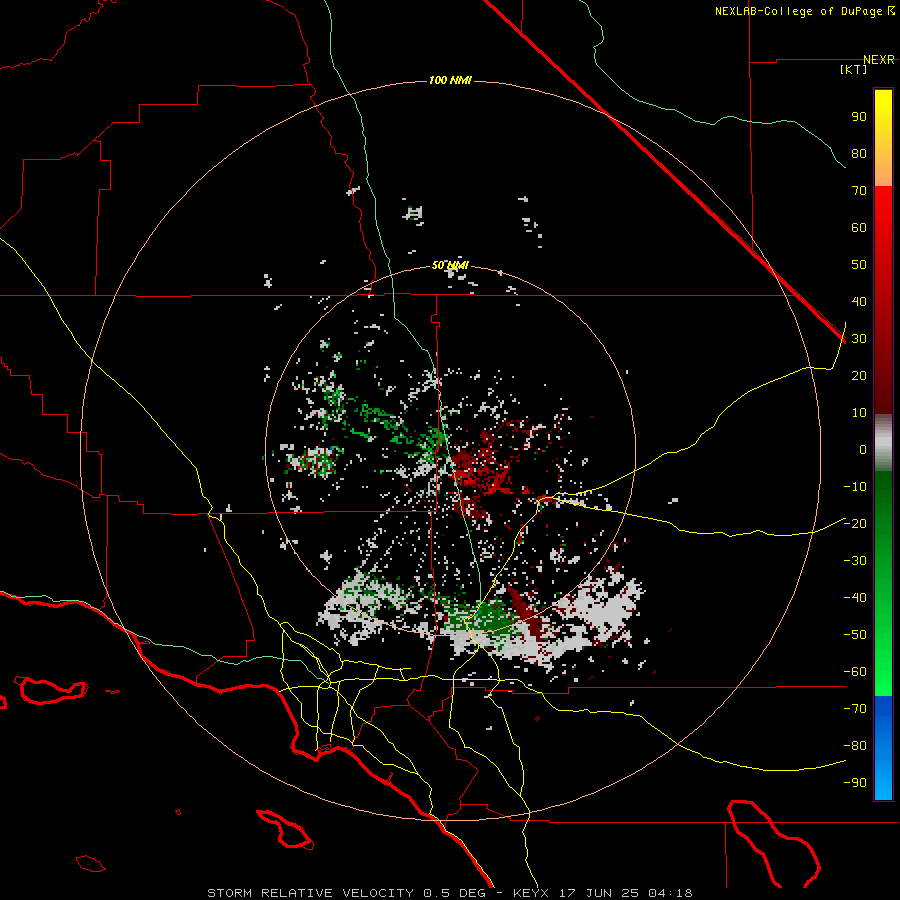The height and width of the screenshot is (900, 900).
Task: Click the NEXLAB-College of DuPage watermark text
Action: 804,11
